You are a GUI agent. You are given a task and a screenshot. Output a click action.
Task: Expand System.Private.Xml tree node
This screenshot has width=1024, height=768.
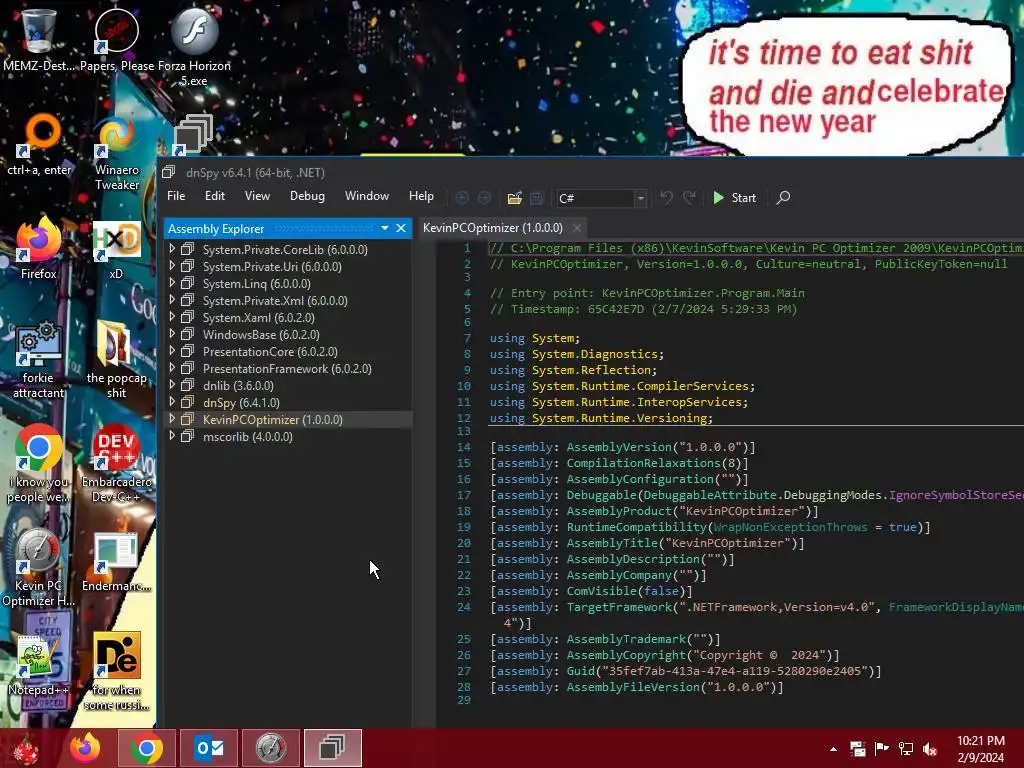click(172, 300)
